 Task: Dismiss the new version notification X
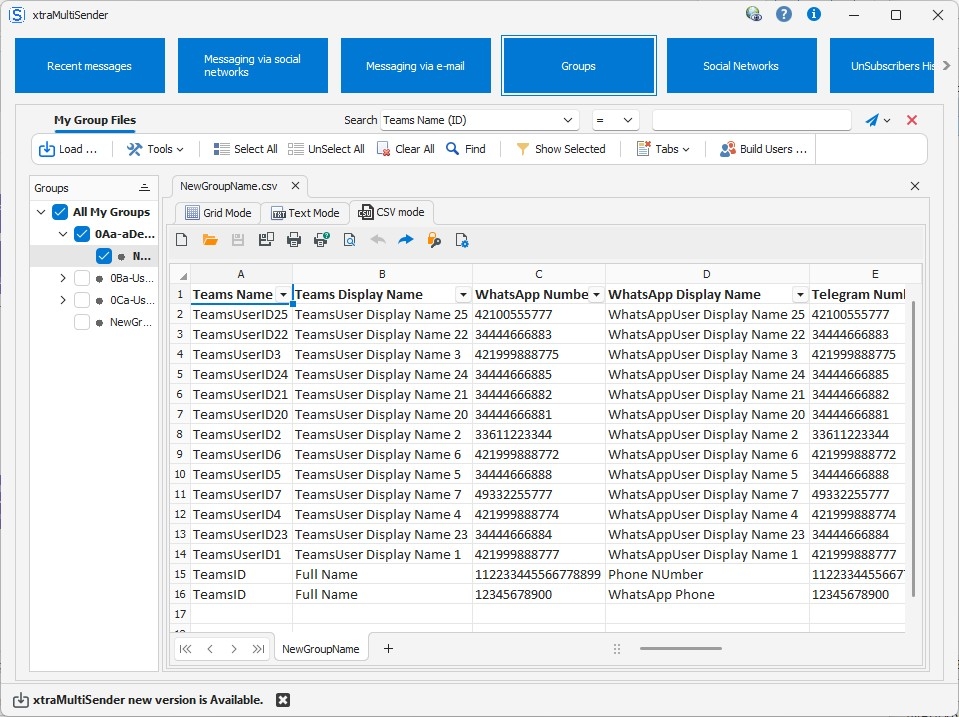[283, 700]
